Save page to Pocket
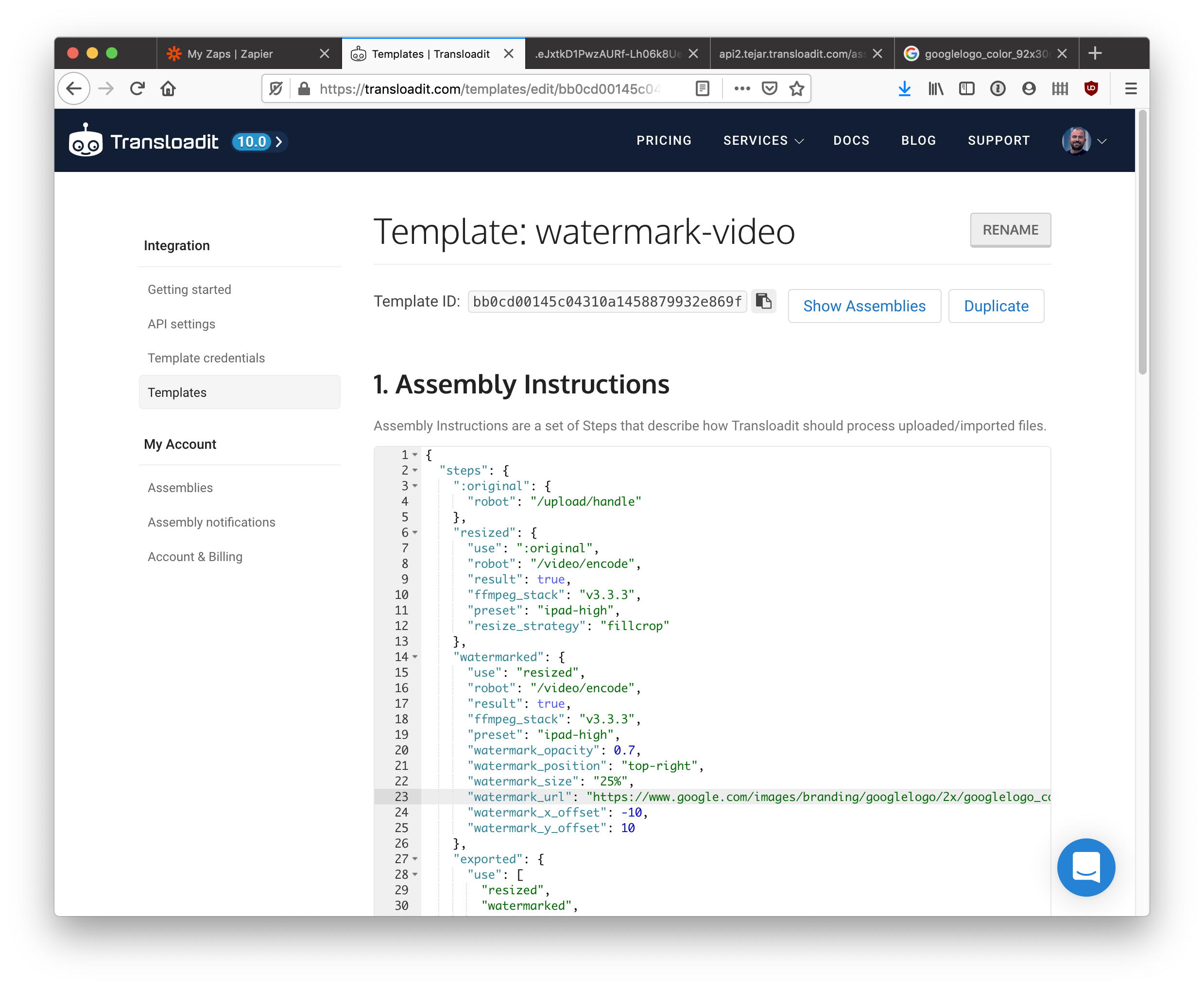 (x=769, y=89)
